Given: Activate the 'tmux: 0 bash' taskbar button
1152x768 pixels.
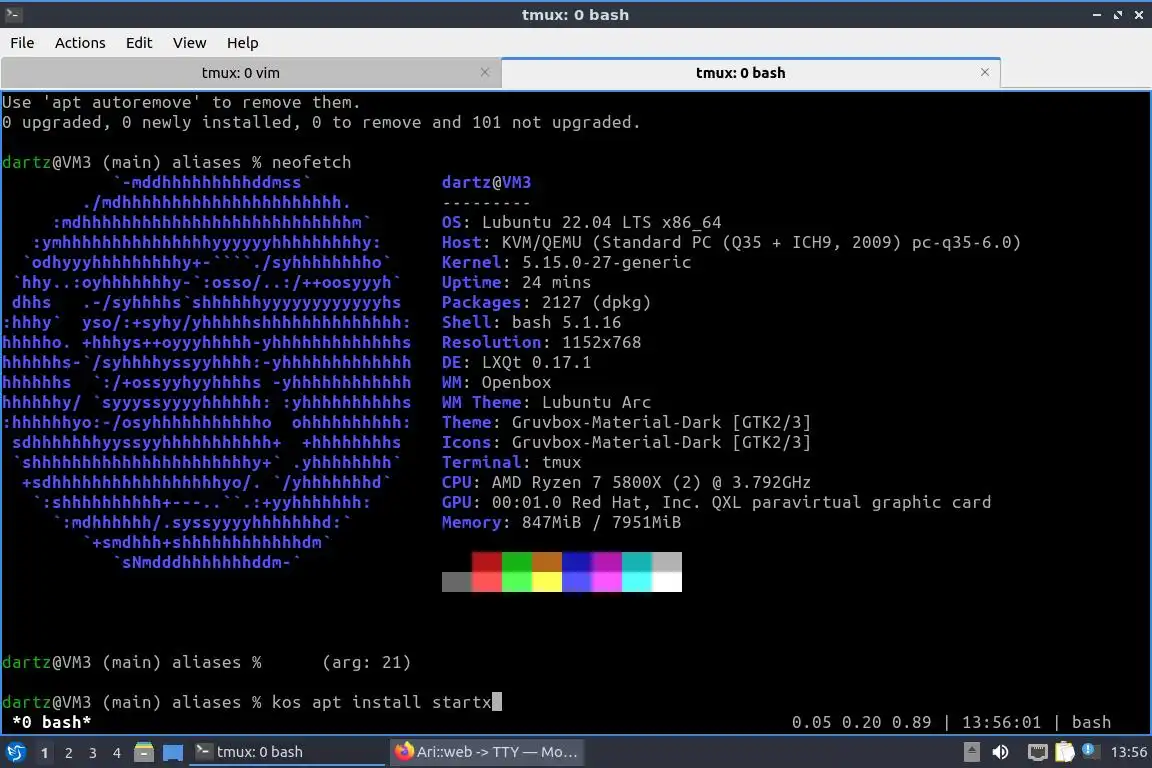Looking at the screenshot, I should 287,752.
